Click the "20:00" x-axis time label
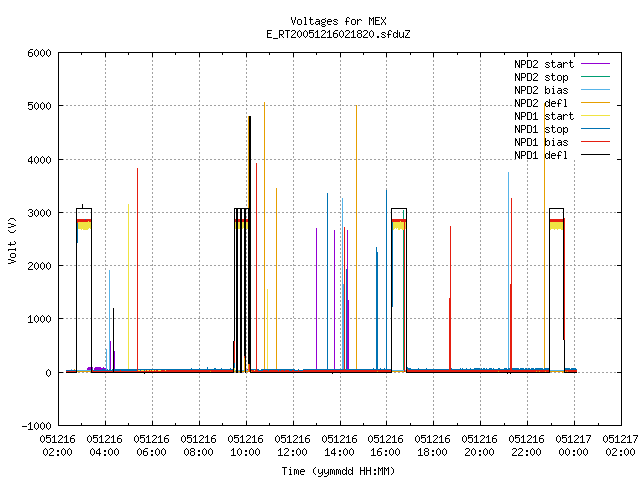The width and height of the screenshot is (640, 480). (x=479, y=452)
